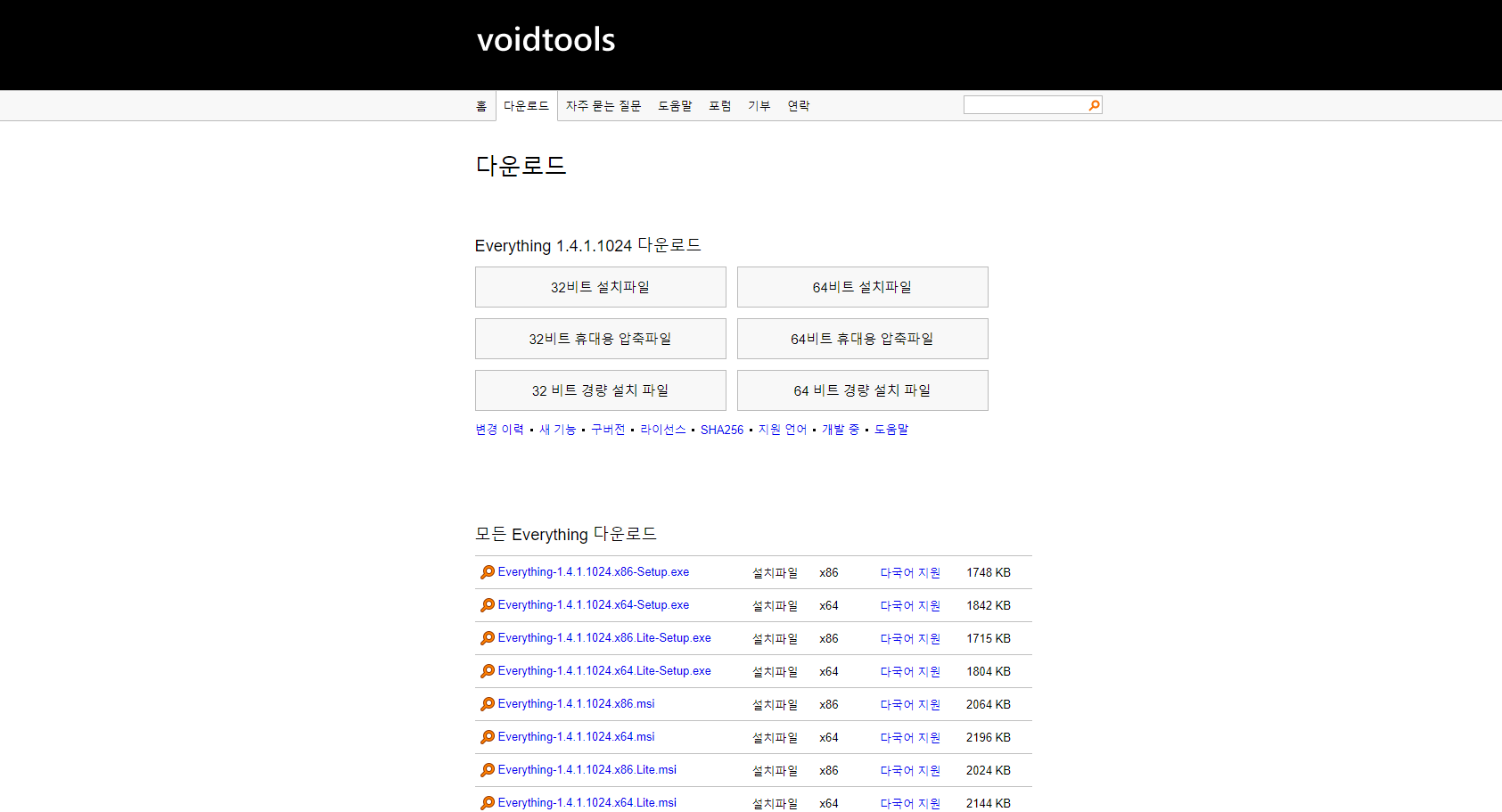Click the icon beside Everything-1.4.1.1024.x64.msi
Image resolution: width=1502 pixels, height=812 pixels.
point(487,737)
